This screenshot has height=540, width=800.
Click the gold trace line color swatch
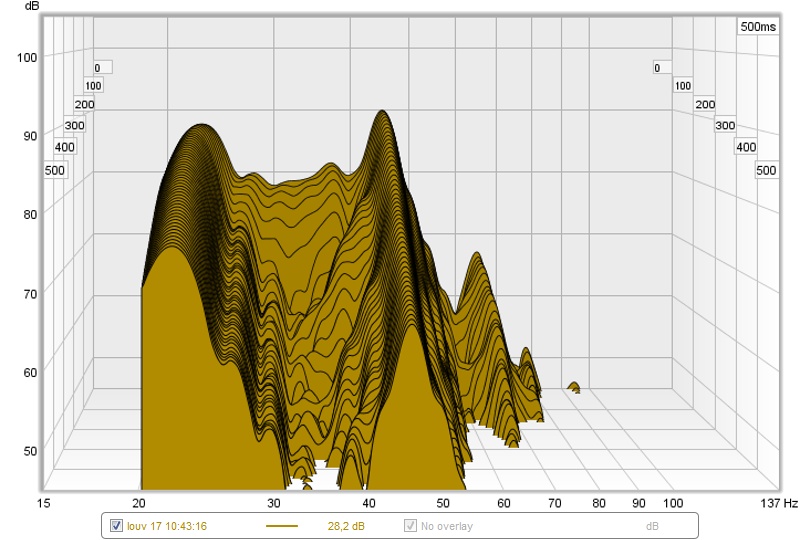click(x=282, y=525)
